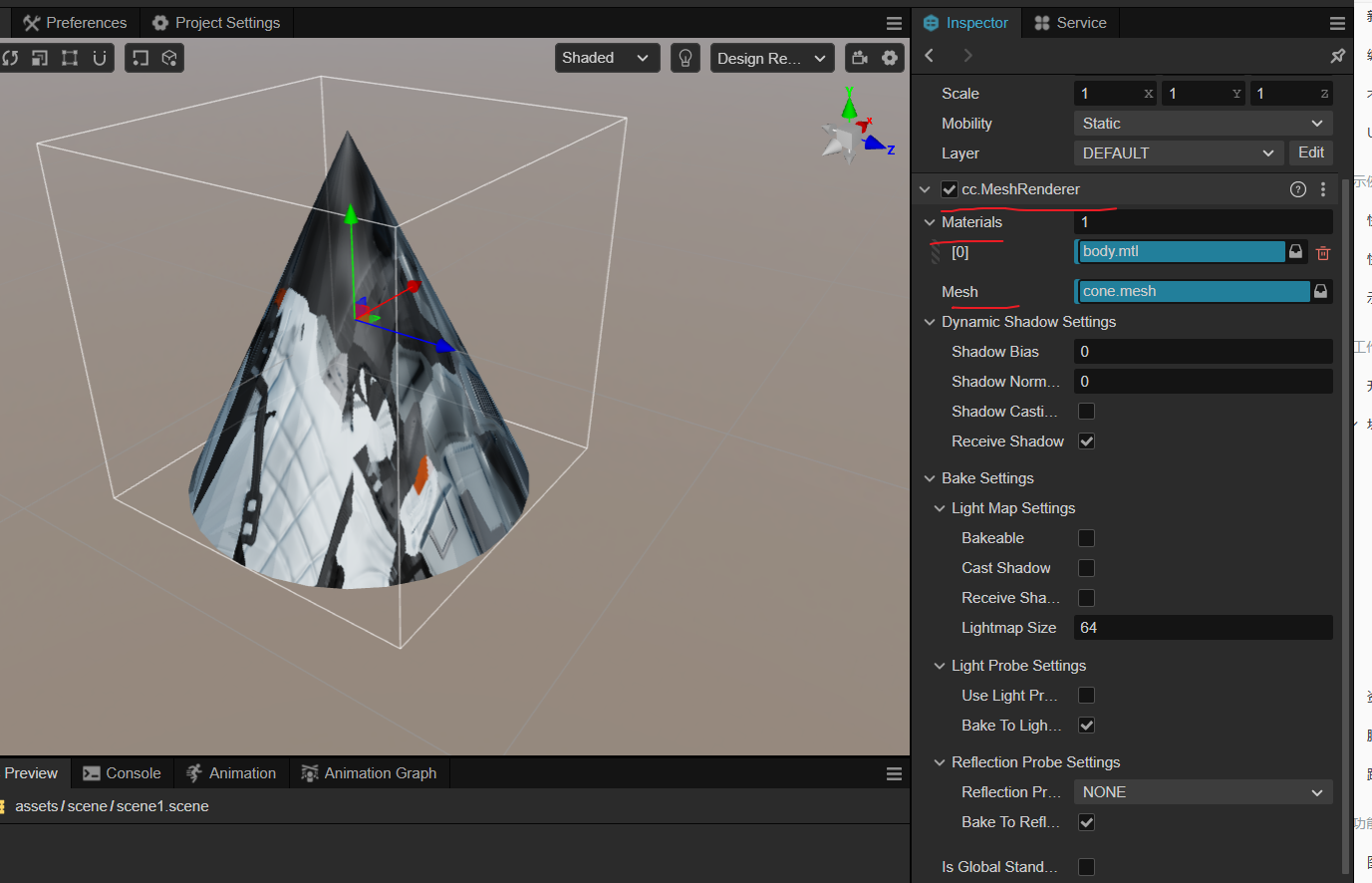Viewport: 1372px width, 883px height.
Task: Switch to the Project Settings tab
Action: 216,23
